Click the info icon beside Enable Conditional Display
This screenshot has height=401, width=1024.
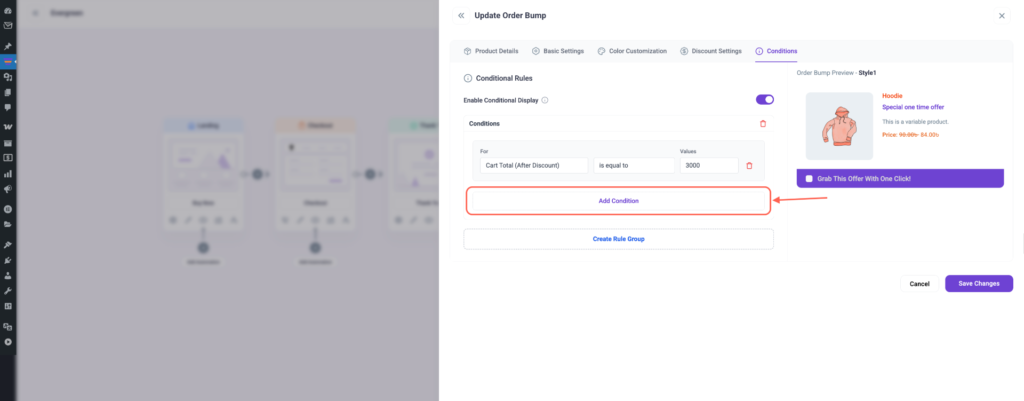pos(545,100)
